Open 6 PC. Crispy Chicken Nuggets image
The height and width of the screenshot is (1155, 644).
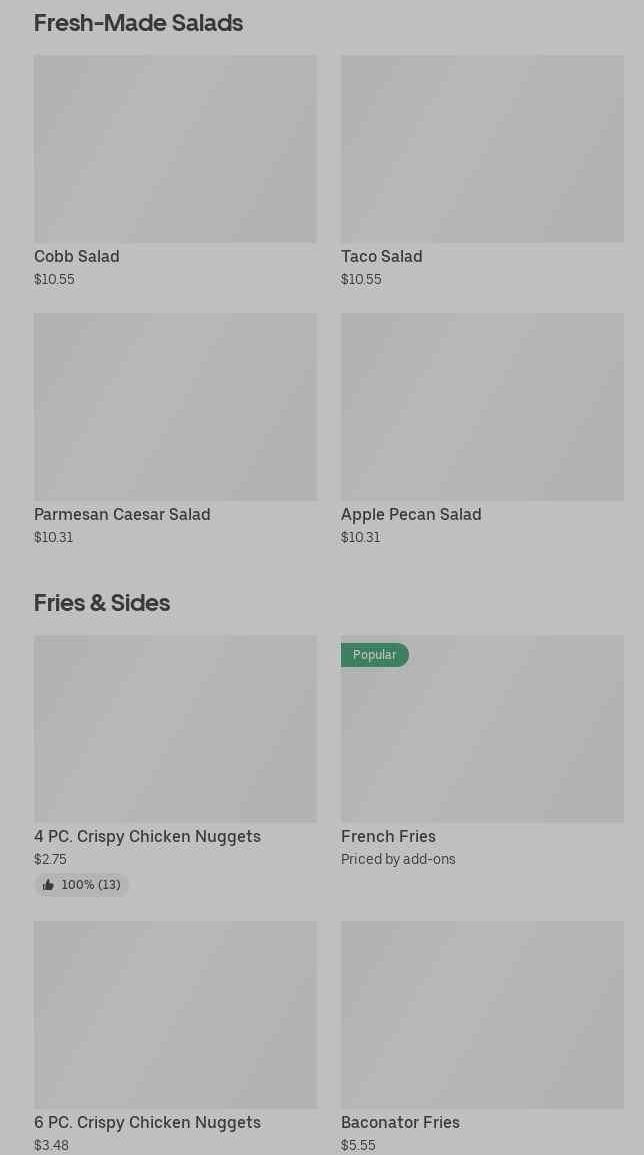(175, 1014)
